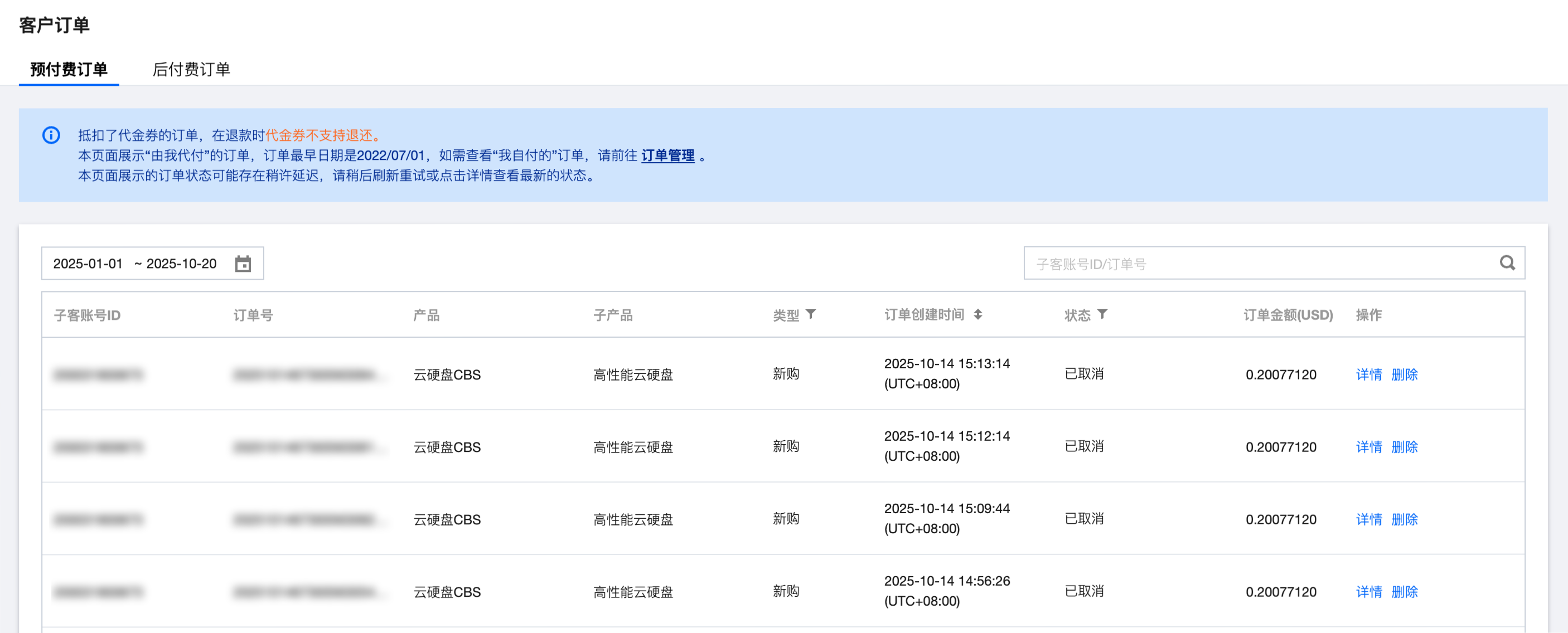Open 详情 for the 14:56:26 order
Image resolution: width=1568 pixels, height=633 pixels.
(x=1368, y=592)
